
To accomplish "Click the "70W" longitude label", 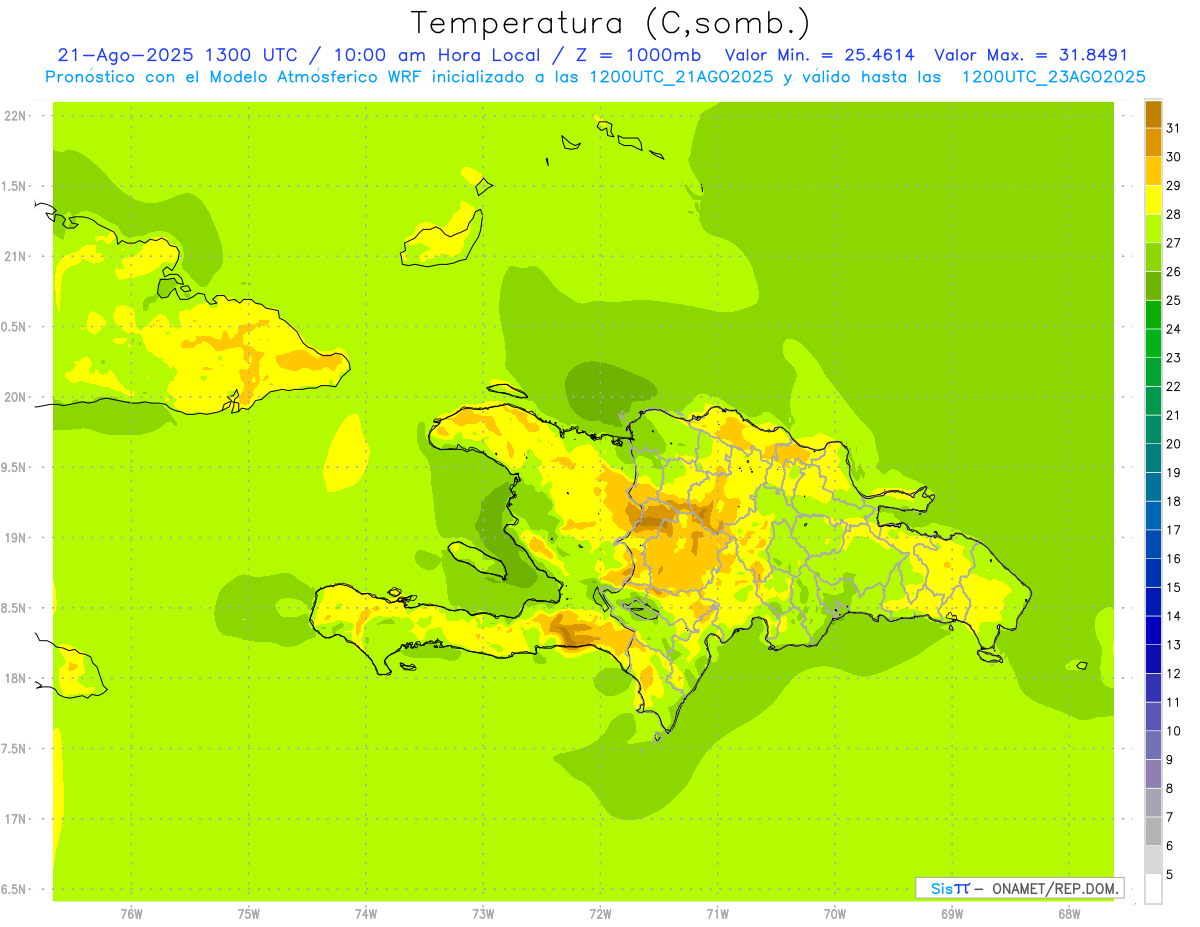I will coord(835,914).
